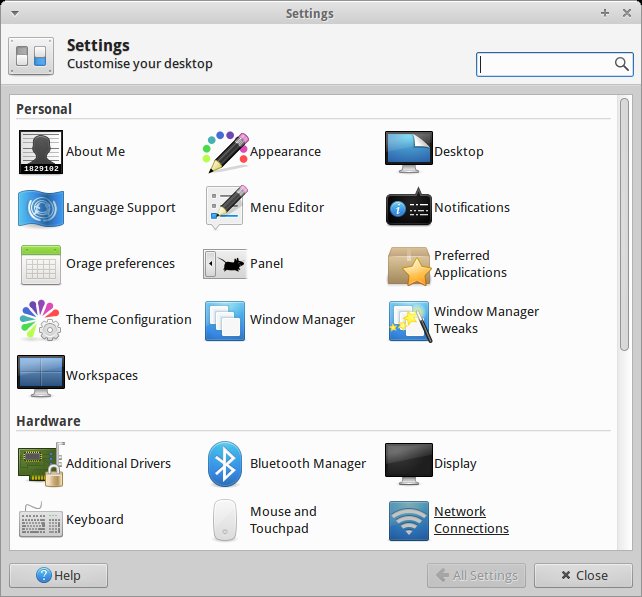Click the "Appearance" label
Image resolution: width=642 pixels, height=597 pixels.
tap(285, 152)
